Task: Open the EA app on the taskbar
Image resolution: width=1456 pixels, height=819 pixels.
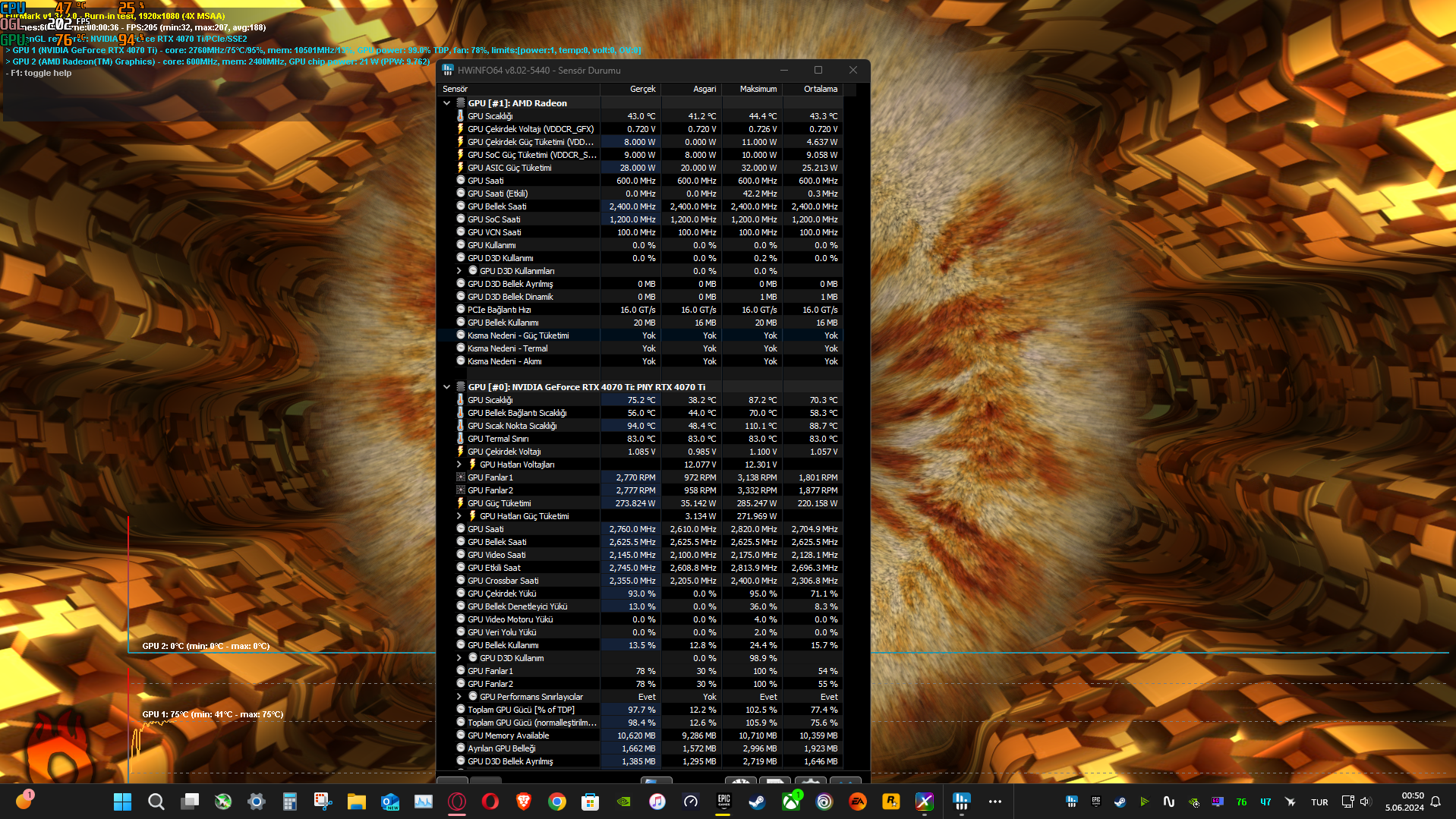Action: (858, 802)
